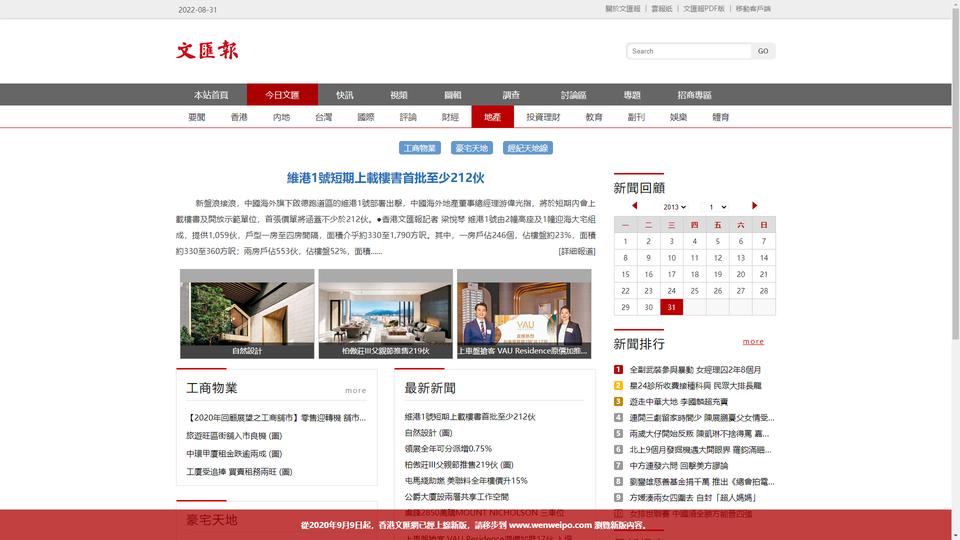960x540 pixels.
Task: Click the [詳細報道] read-more link
Action: point(577,252)
